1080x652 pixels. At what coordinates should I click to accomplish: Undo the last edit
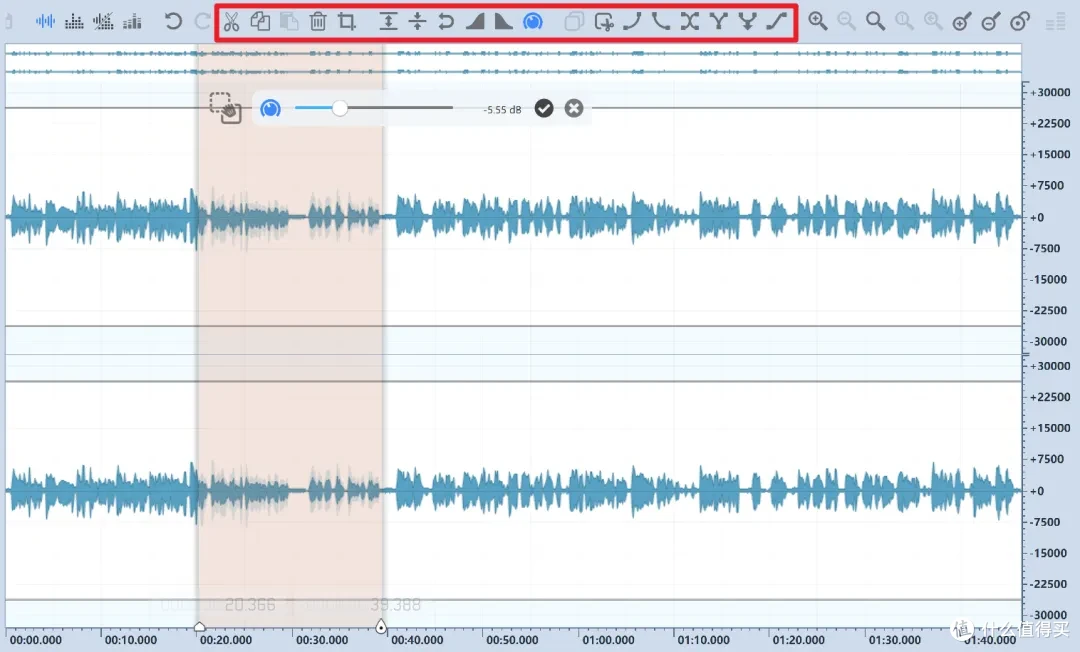pyautogui.click(x=173, y=21)
